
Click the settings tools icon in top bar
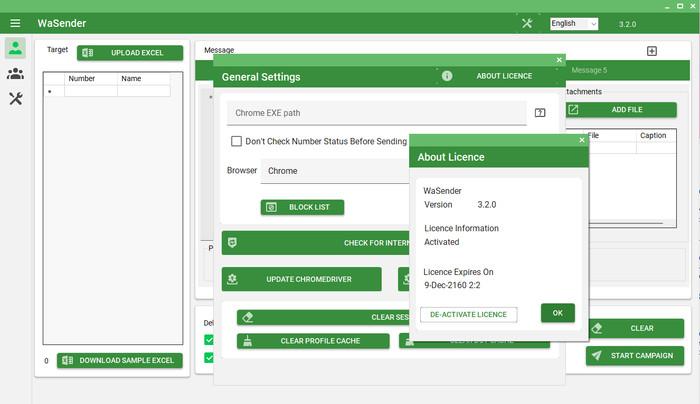coord(528,23)
